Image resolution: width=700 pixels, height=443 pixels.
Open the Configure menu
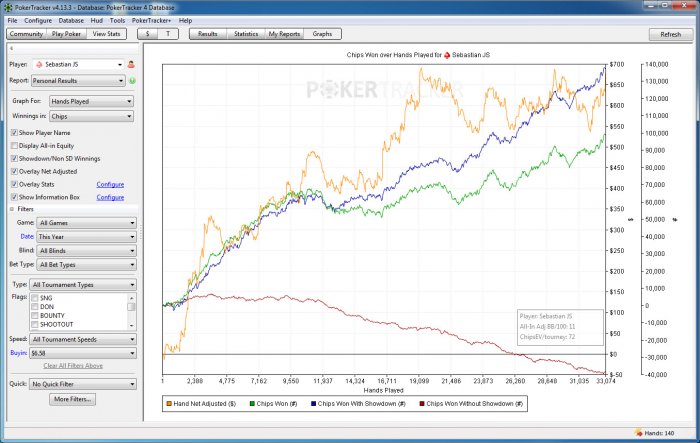[38, 21]
